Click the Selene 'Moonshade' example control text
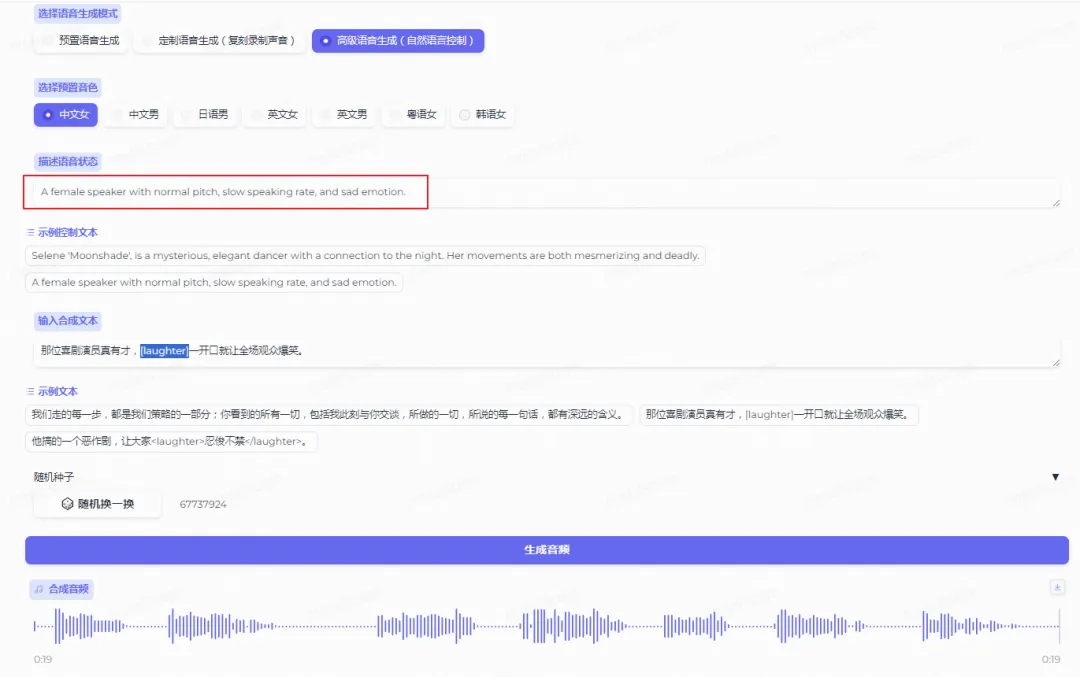The height and width of the screenshot is (677, 1080). tap(365, 255)
